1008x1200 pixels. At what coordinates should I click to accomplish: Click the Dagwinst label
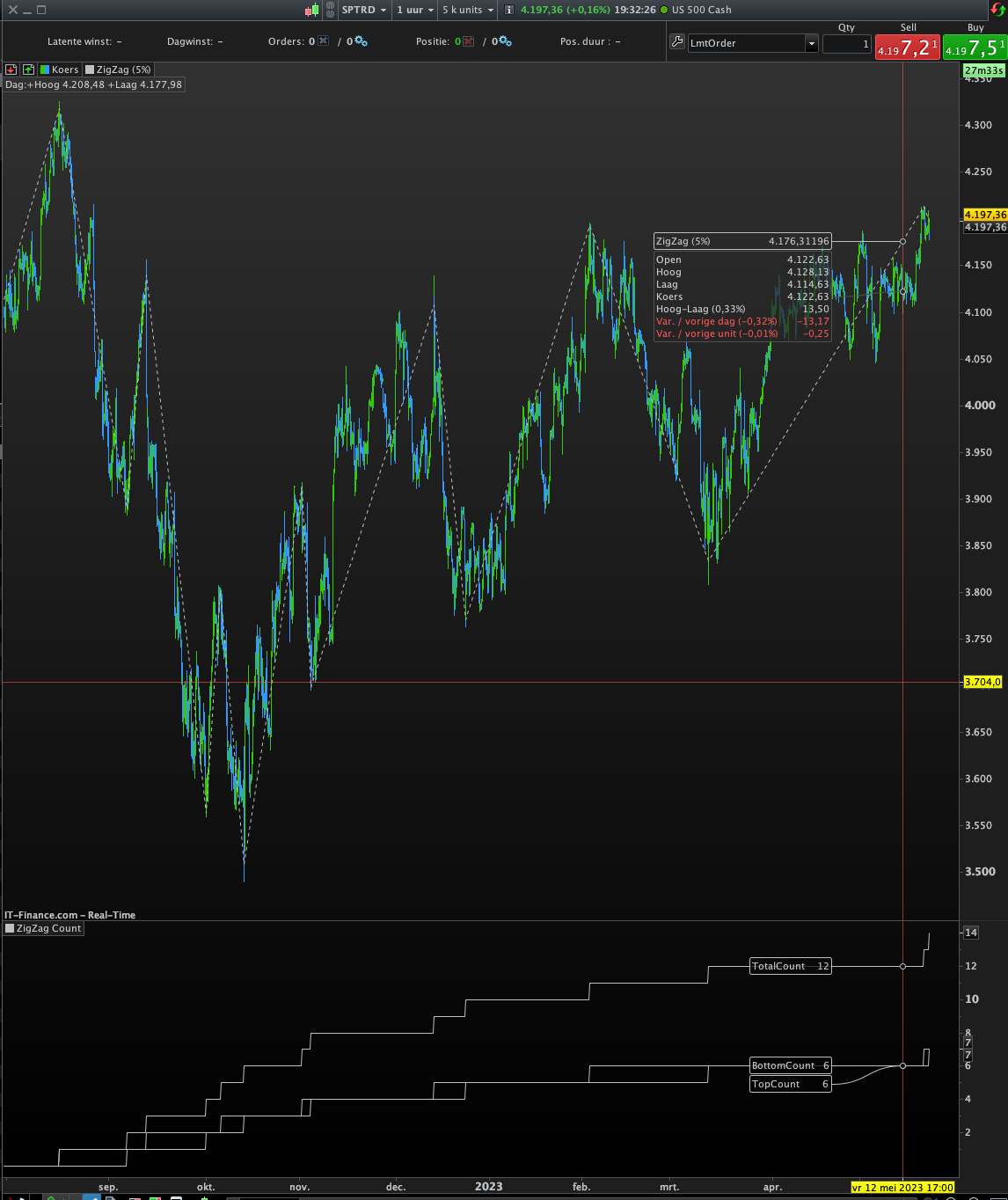tap(190, 41)
